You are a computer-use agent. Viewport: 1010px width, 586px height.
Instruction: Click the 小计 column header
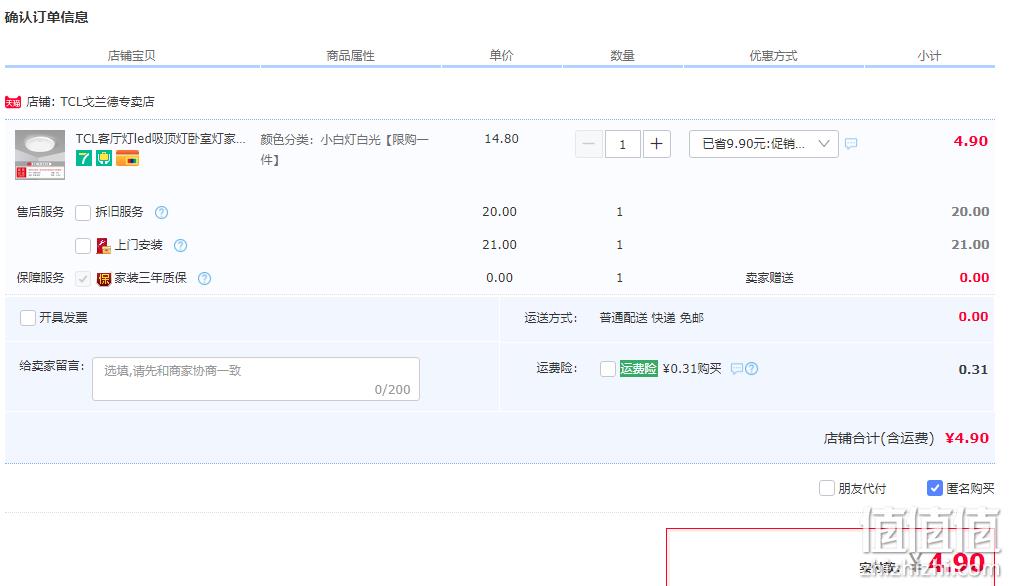pos(929,55)
